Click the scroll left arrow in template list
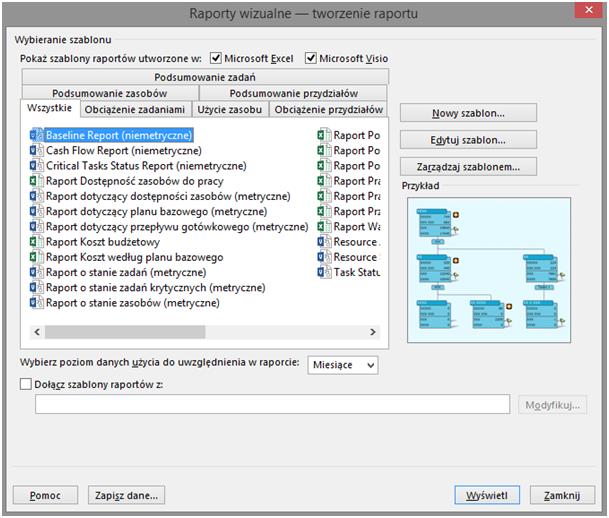This screenshot has height=518, width=609. pyautogui.click(x=37, y=332)
